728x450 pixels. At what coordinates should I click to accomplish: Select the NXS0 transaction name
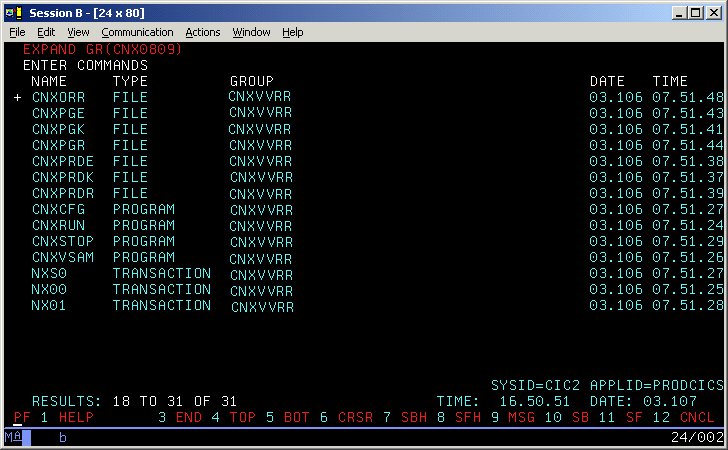click(49, 273)
